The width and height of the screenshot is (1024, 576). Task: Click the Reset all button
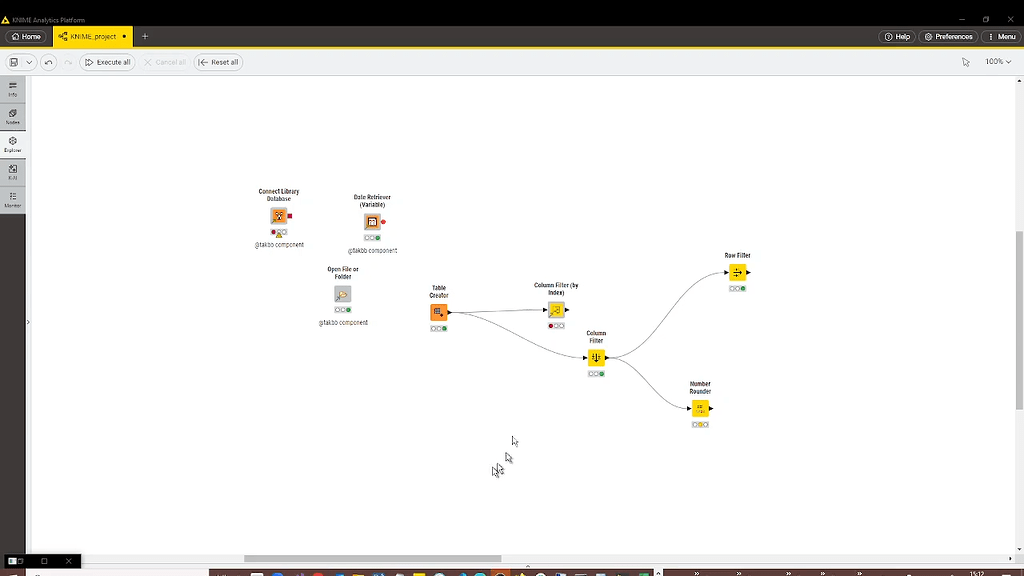click(x=218, y=62)
